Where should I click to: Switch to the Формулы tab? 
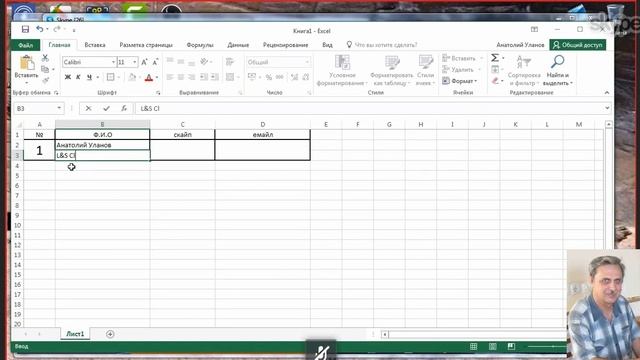point(200,45)
